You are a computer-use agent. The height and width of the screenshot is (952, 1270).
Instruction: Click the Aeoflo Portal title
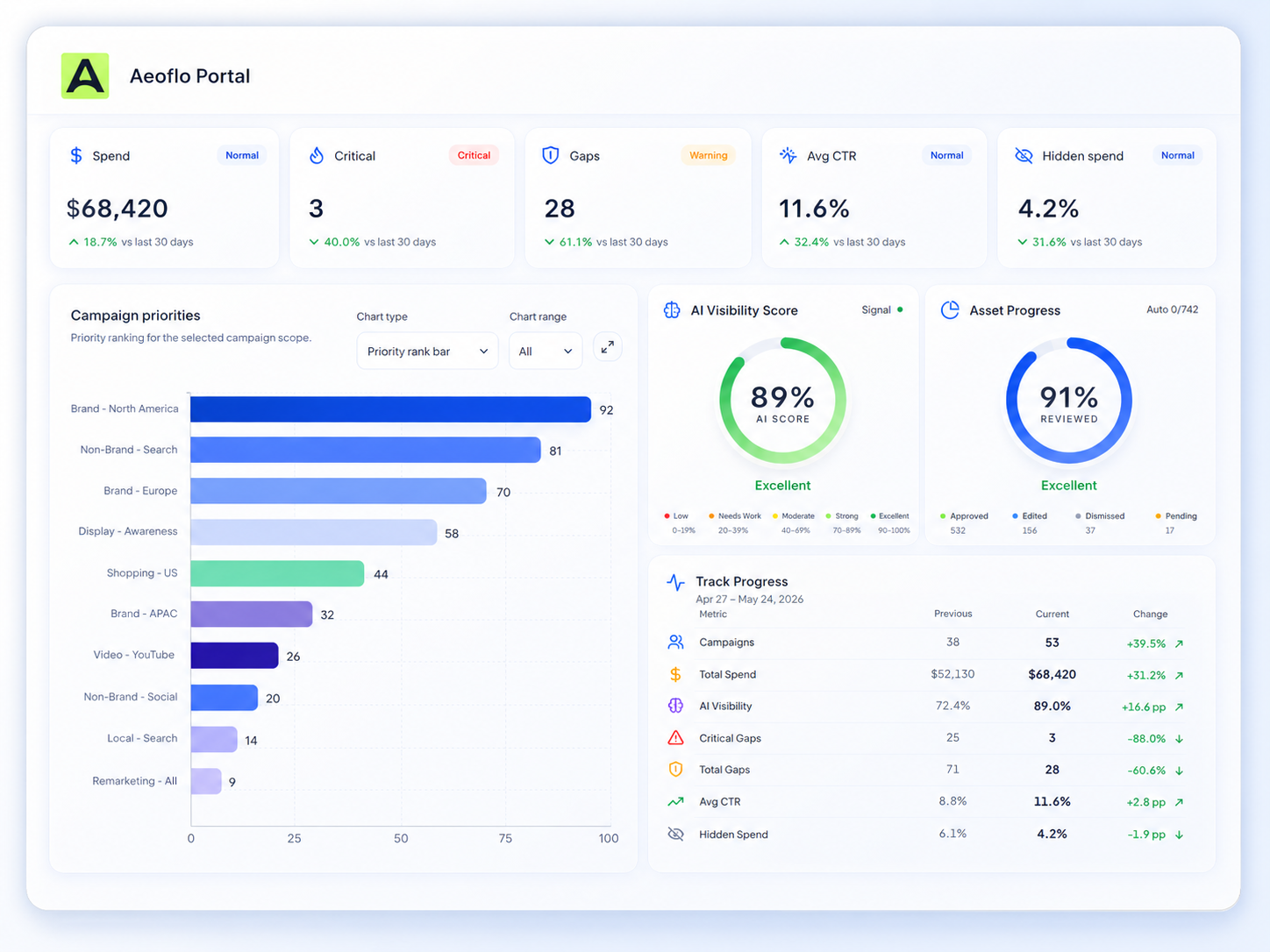pyautogui.click(x=190, y=76)
